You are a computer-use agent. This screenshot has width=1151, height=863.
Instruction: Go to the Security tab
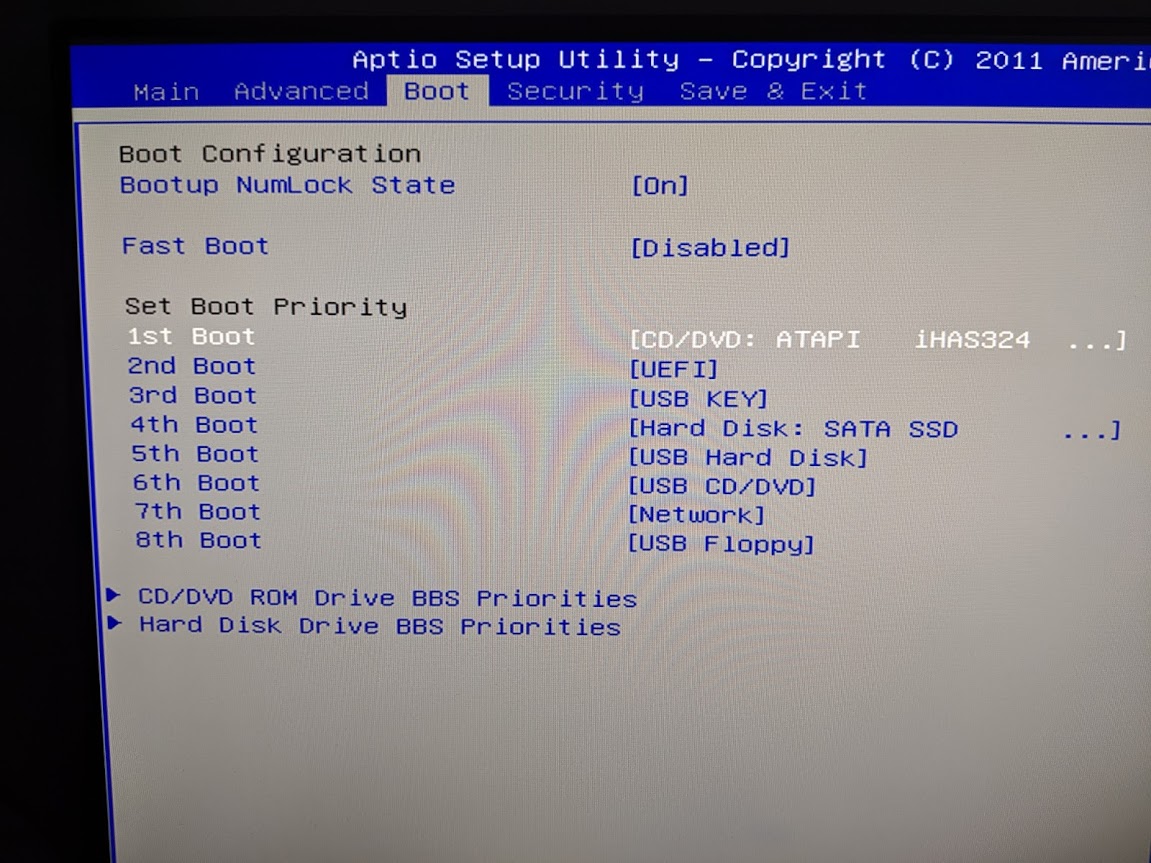tap(575, 92)
